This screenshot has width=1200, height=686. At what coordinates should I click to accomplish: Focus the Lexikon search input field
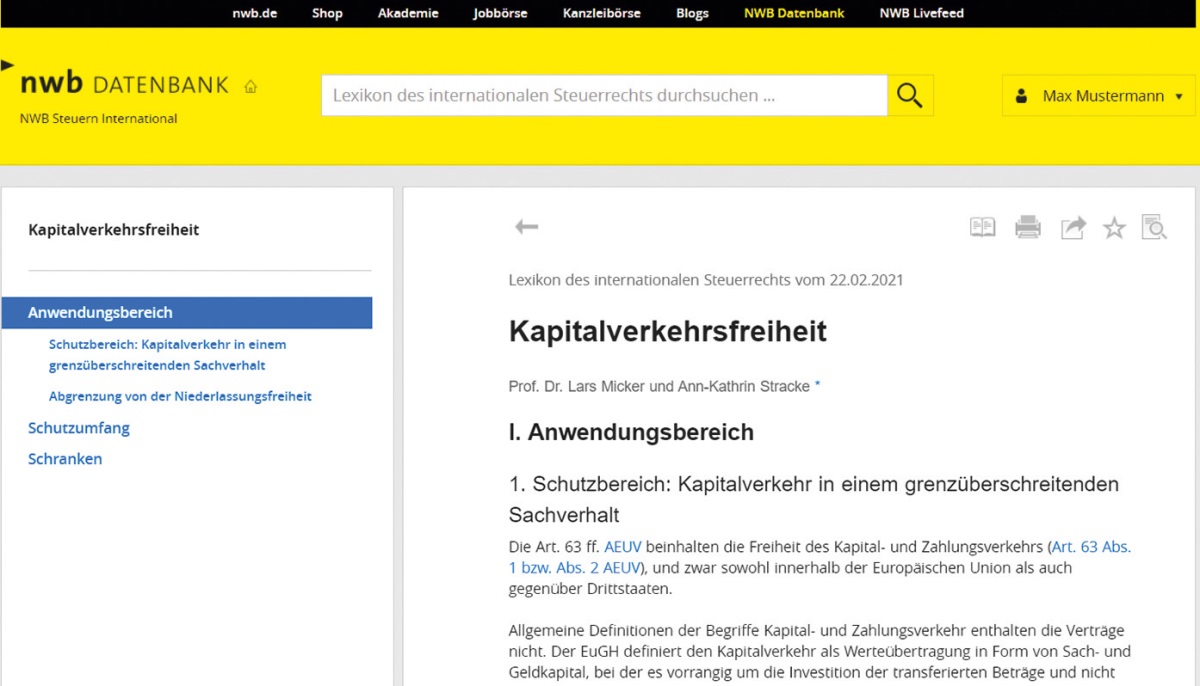pos(603,96)
